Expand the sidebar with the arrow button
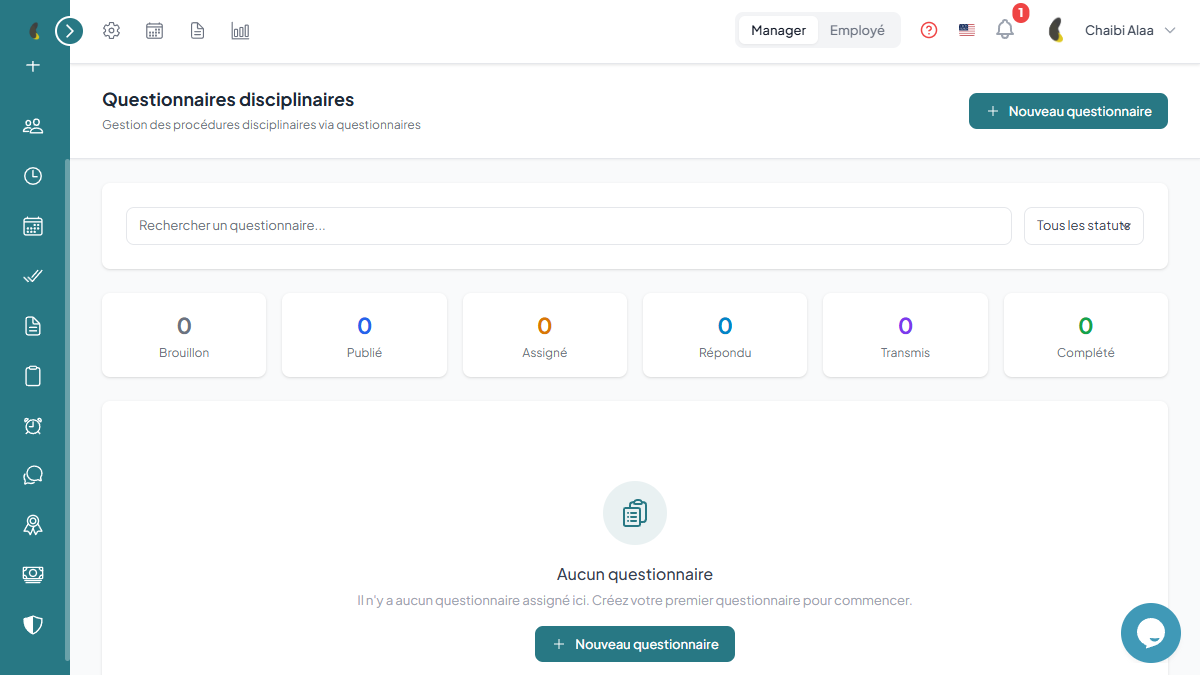This screenshot has width=1200, height=675. 69,31
